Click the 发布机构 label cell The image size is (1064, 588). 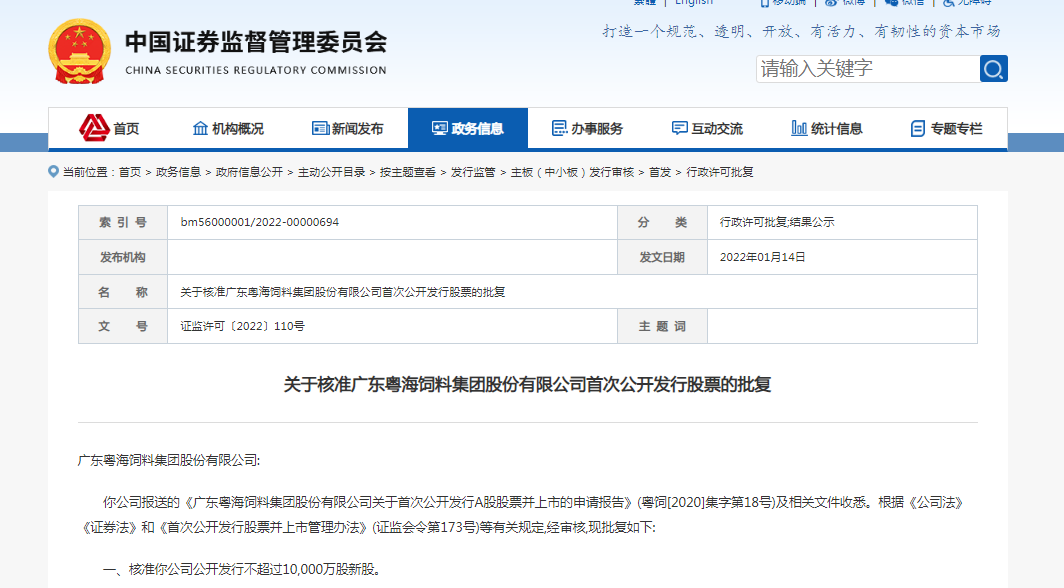click(123, 257)
